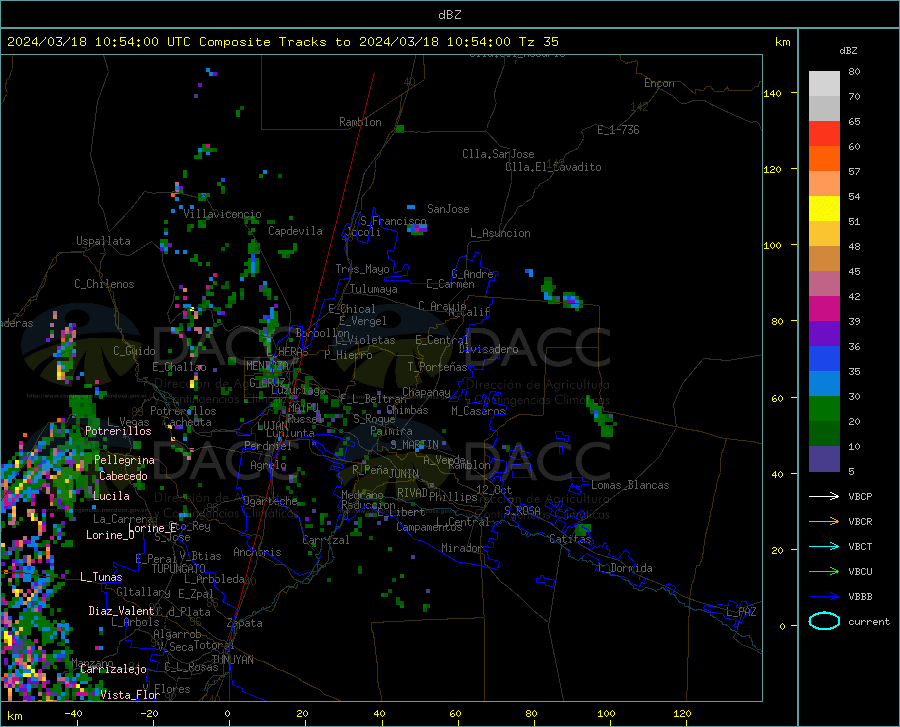Click the 120 km horizontal axis tick

682,714
